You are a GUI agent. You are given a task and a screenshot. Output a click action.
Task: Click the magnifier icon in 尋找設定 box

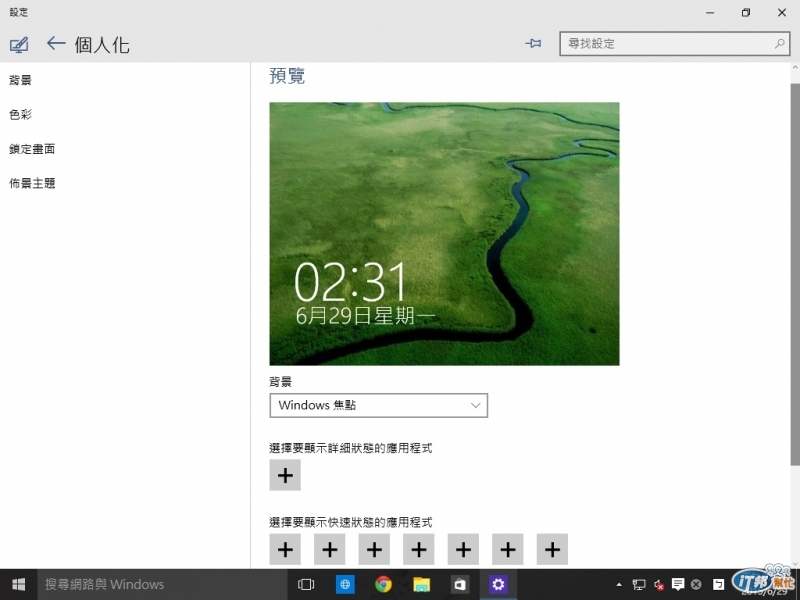[x=779, y=44]
